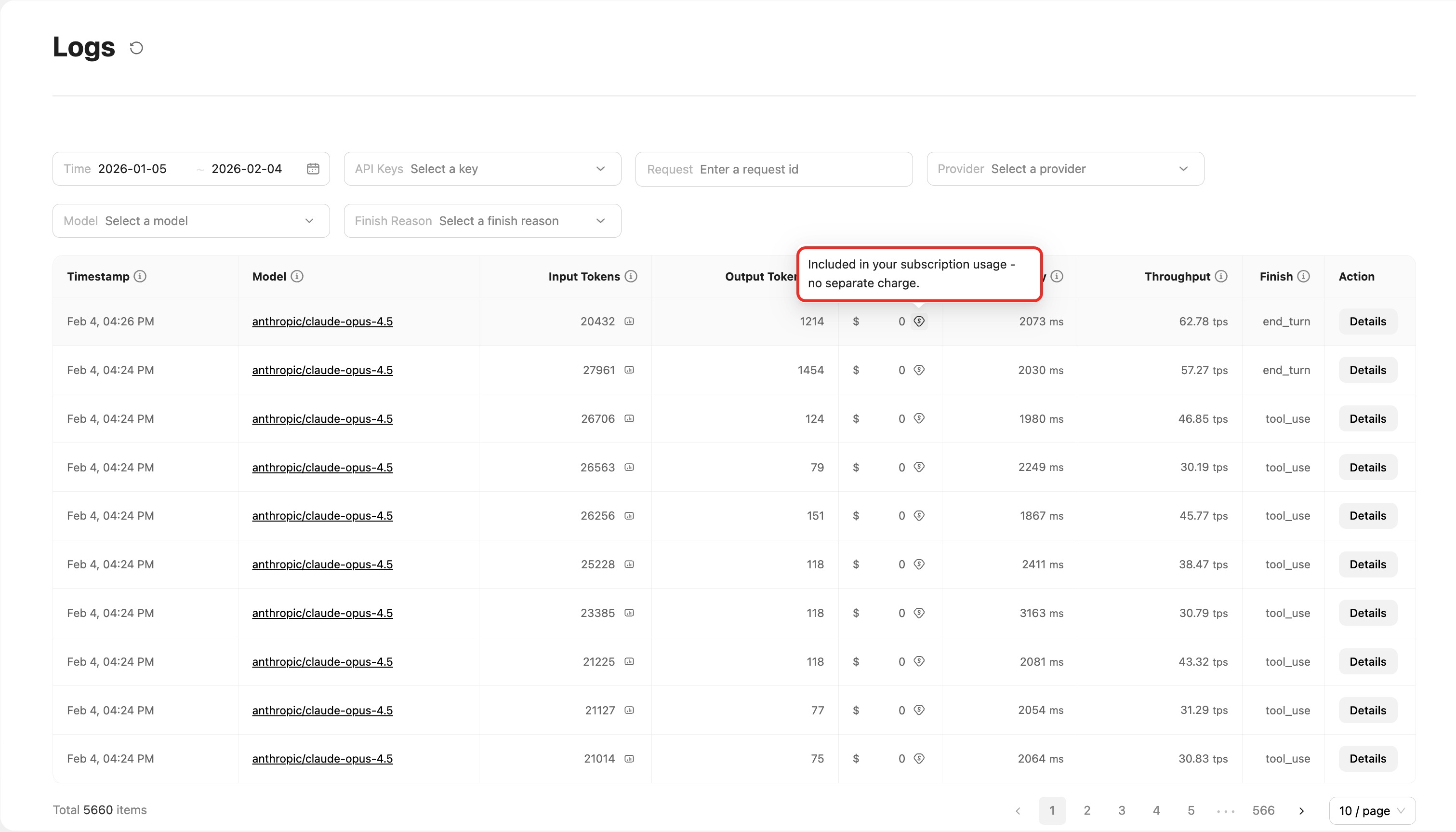Go to page 2 of logs
The width and height of the screenshot is (1456, 832).
pos(1087,811)
